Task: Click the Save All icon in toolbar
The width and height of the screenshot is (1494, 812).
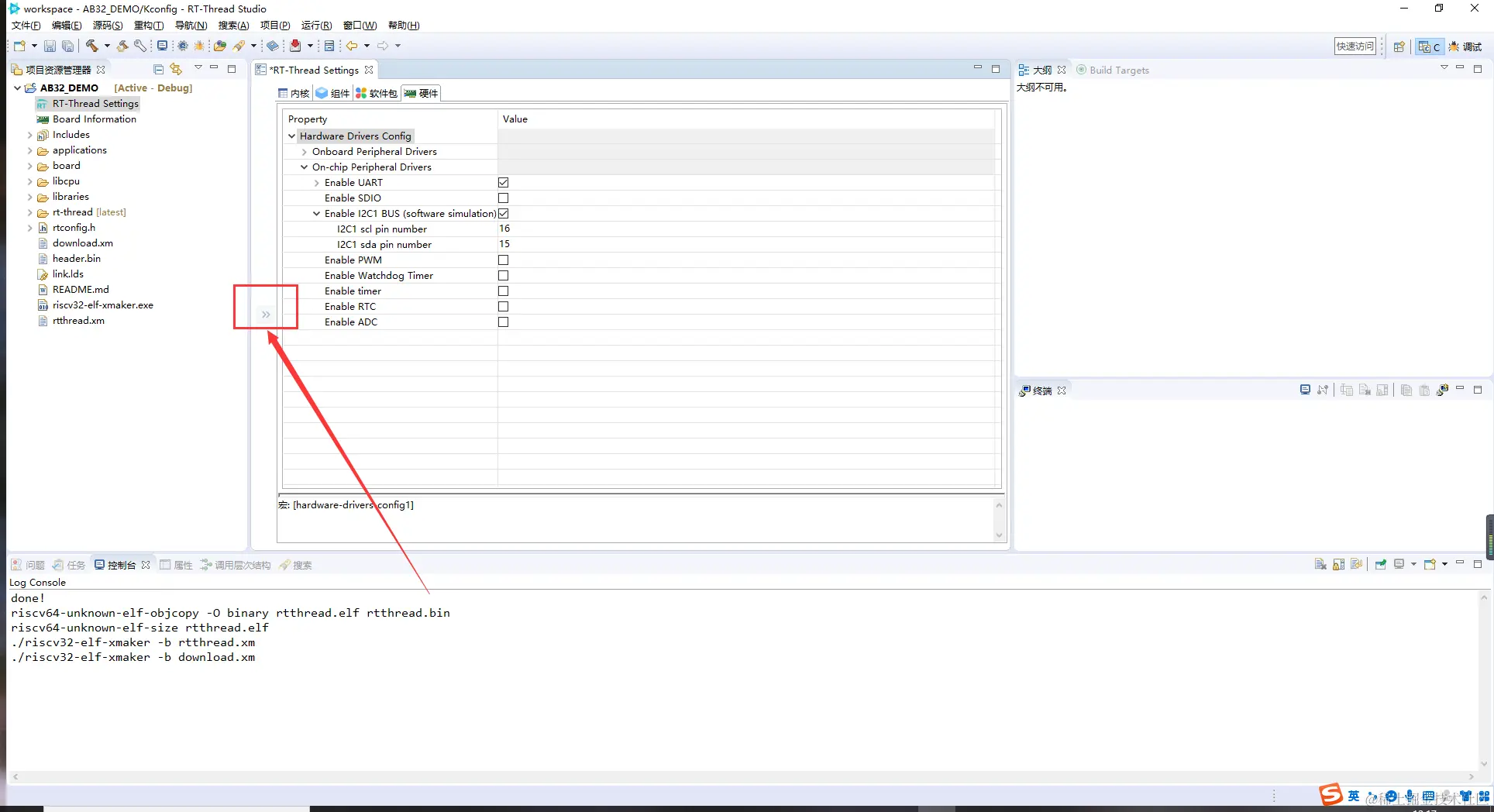Action: 68,46
